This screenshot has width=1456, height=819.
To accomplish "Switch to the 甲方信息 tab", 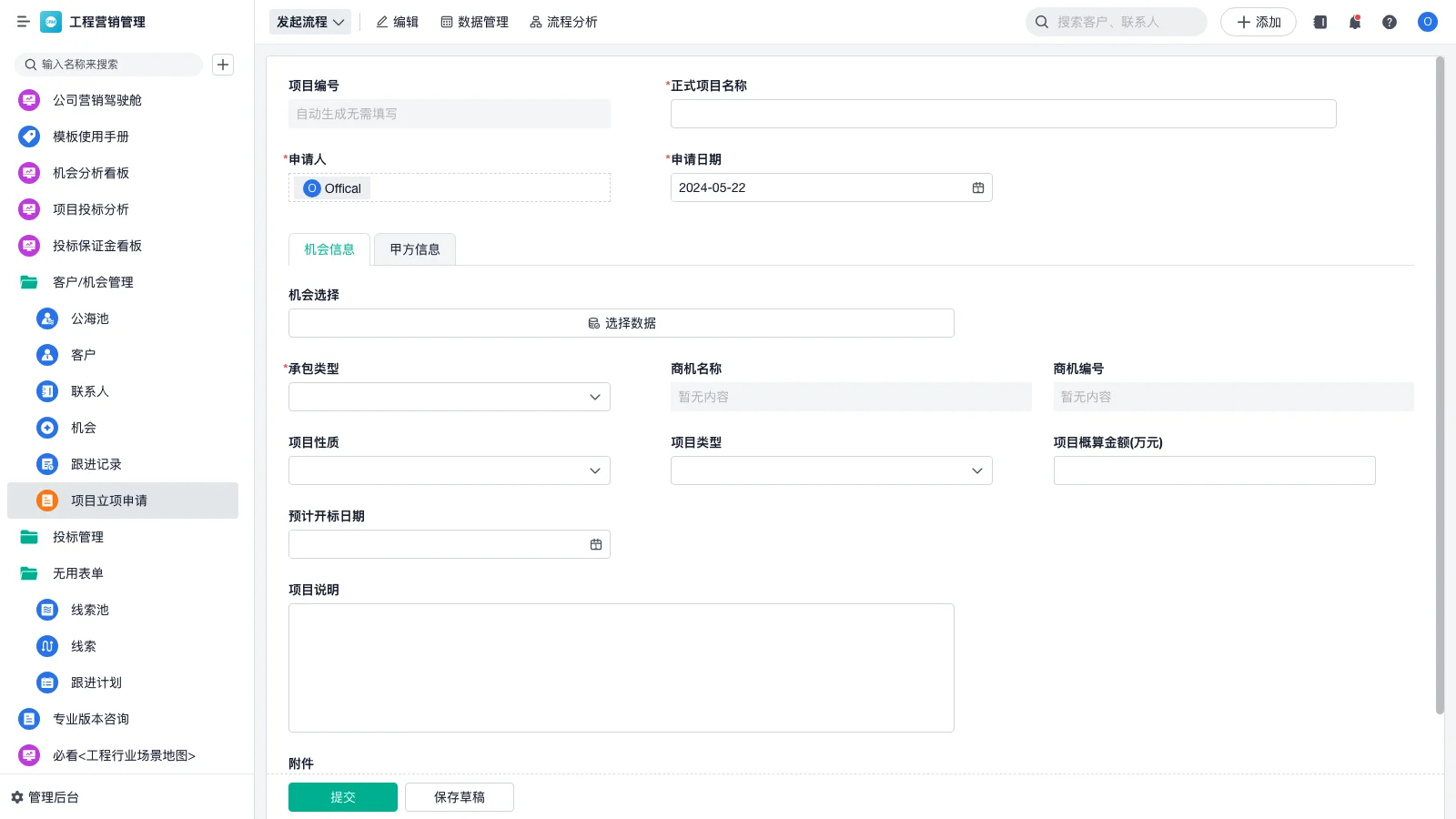I will pyautogui.click(x=415, y=249).
